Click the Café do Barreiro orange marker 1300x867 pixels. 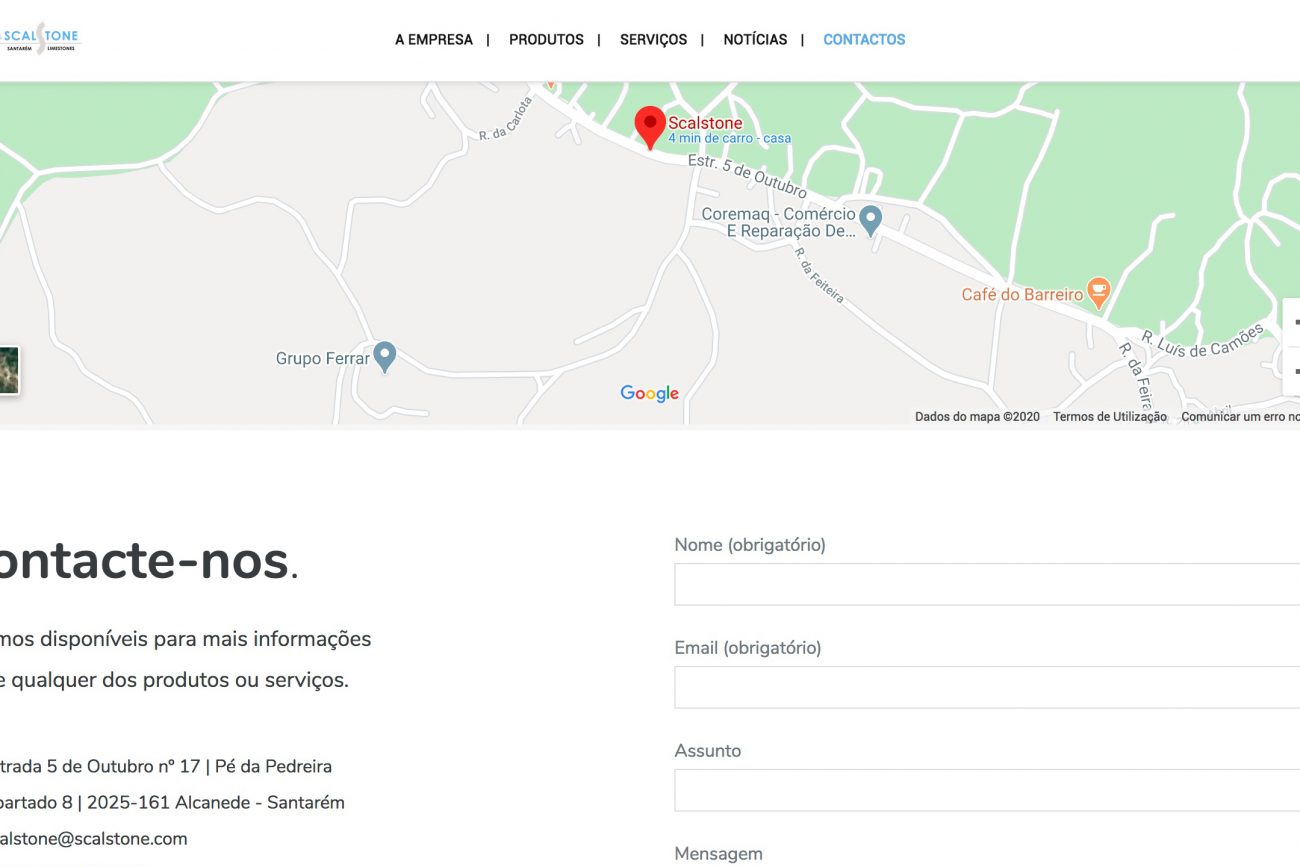point(1098,292)
